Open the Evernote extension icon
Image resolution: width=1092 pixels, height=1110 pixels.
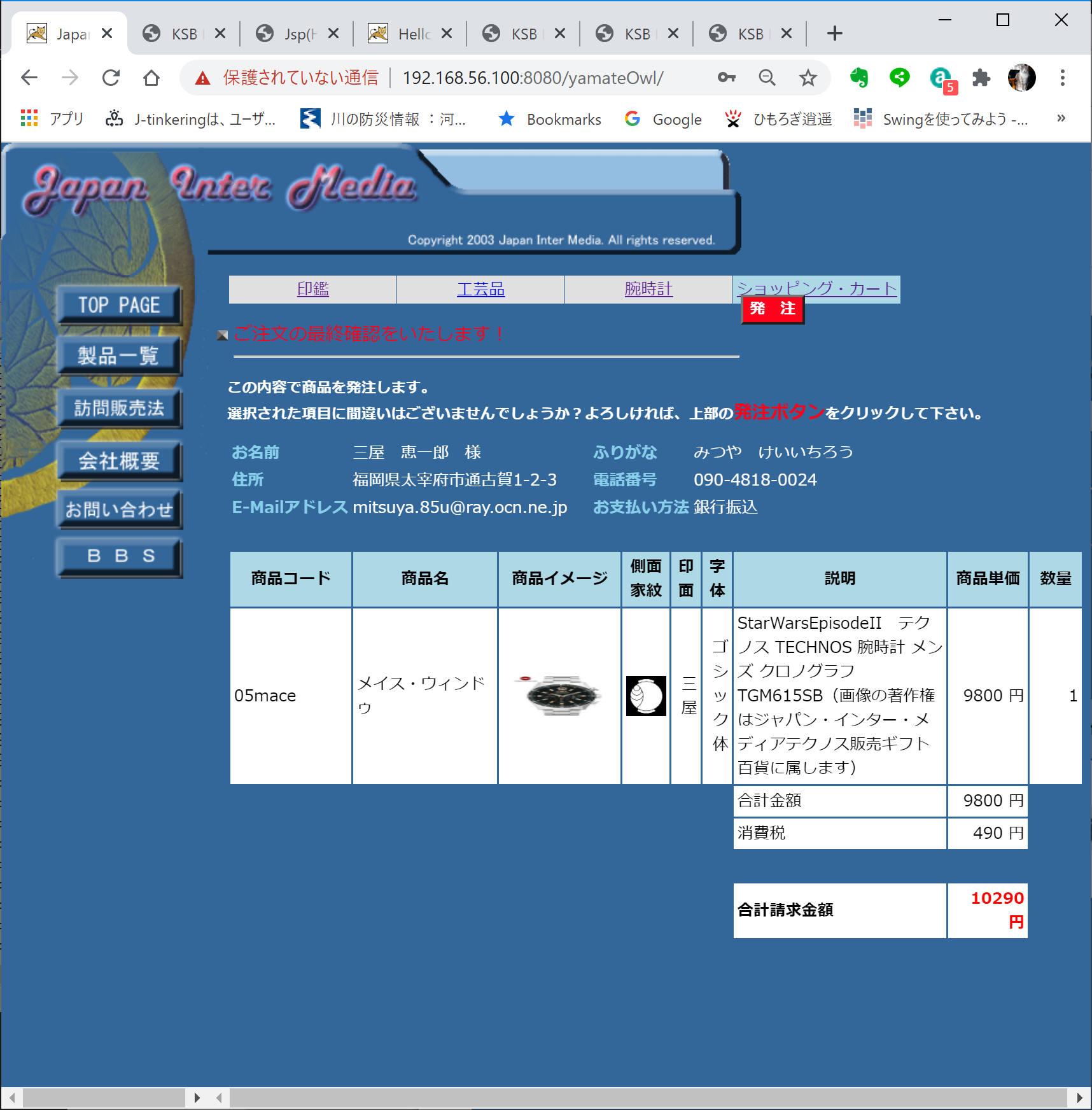pos(859,78)
